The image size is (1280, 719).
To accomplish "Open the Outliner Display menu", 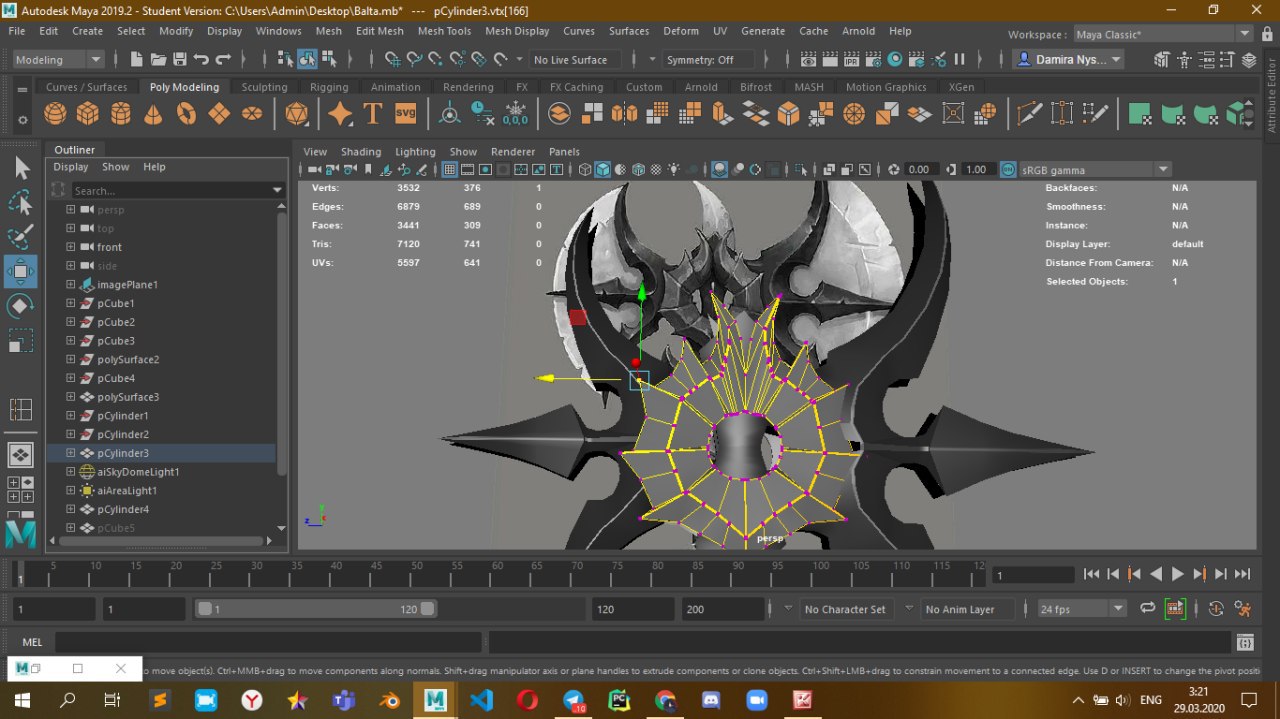I will [x=71, y=167].
